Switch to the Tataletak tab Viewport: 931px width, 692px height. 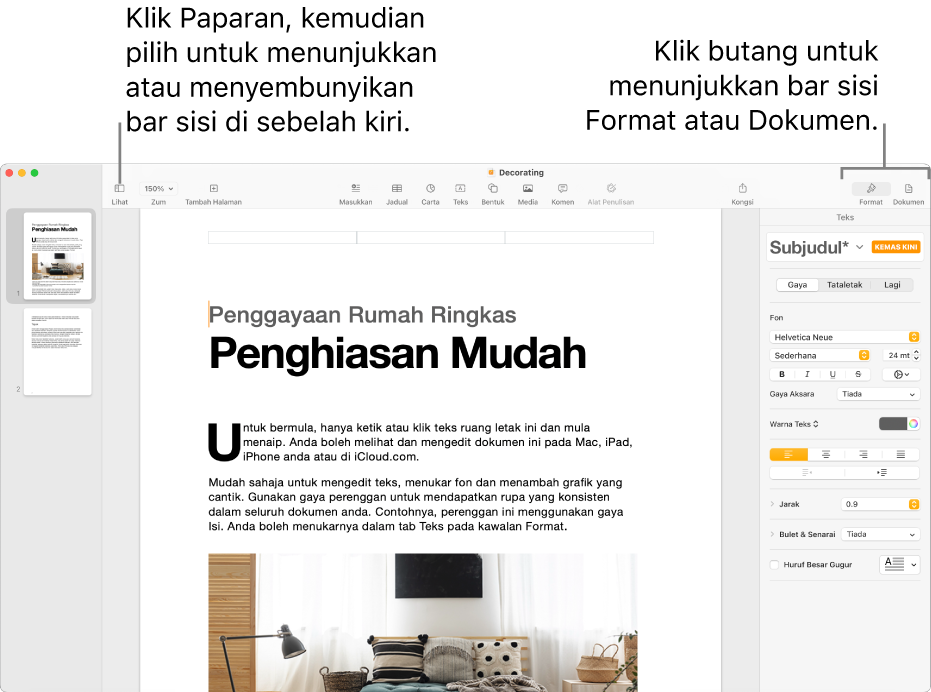pos(844,285)
